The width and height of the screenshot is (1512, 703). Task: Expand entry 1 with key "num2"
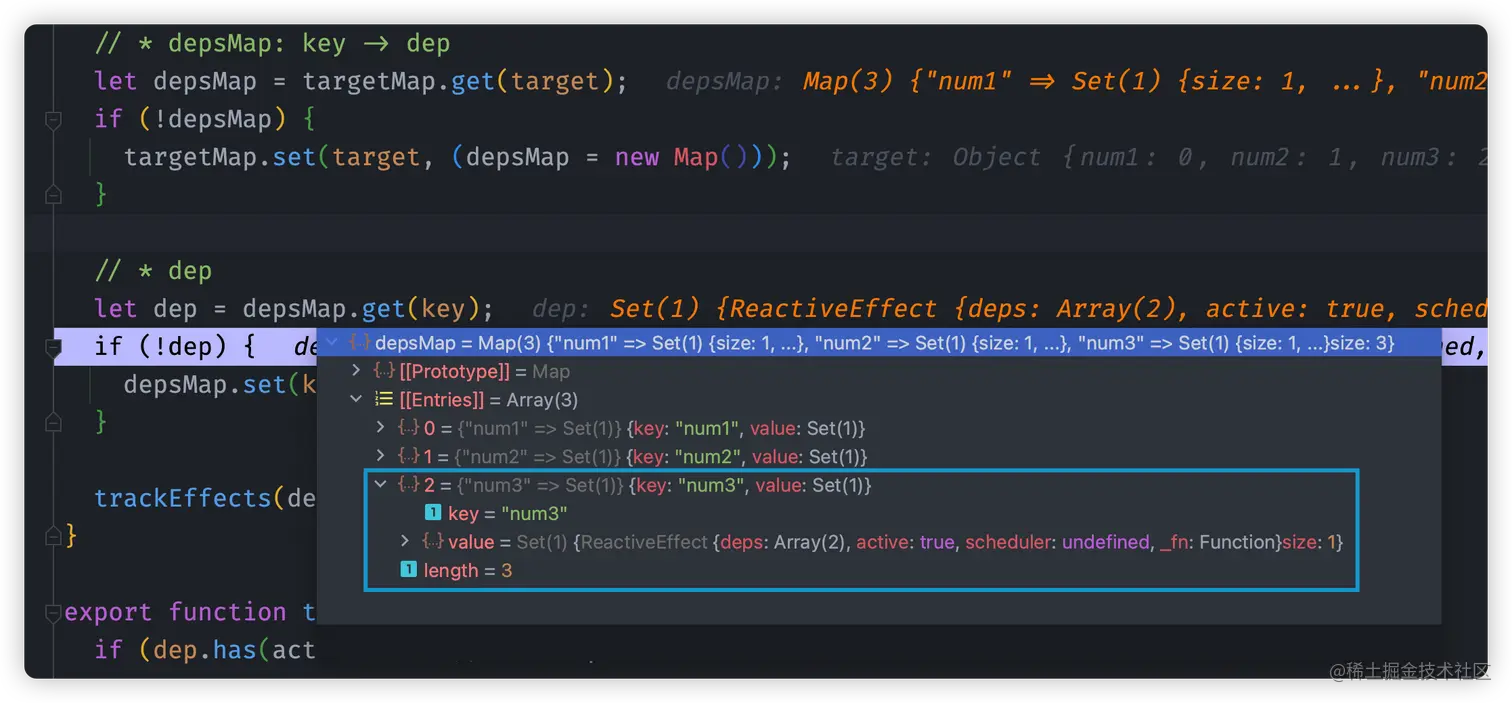coord(380,456)
